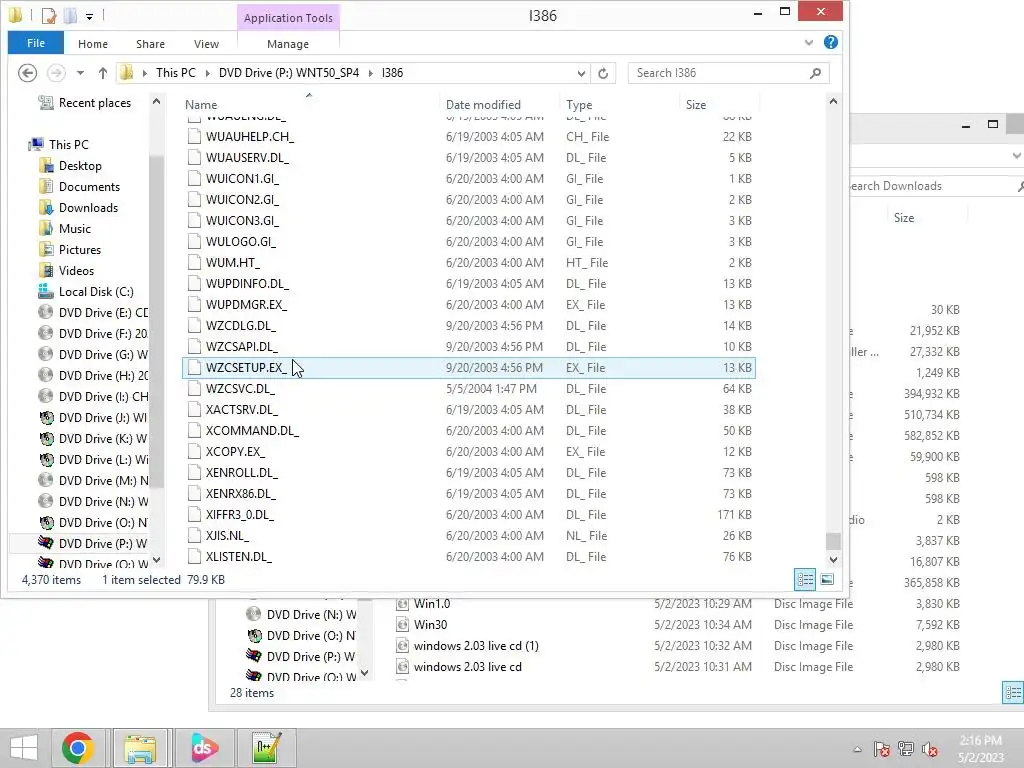Image resolution: width=1024 pixels, height=768 pixels.
Task: Open Music folder in the sidebar
Action: [x=65, y=229]
